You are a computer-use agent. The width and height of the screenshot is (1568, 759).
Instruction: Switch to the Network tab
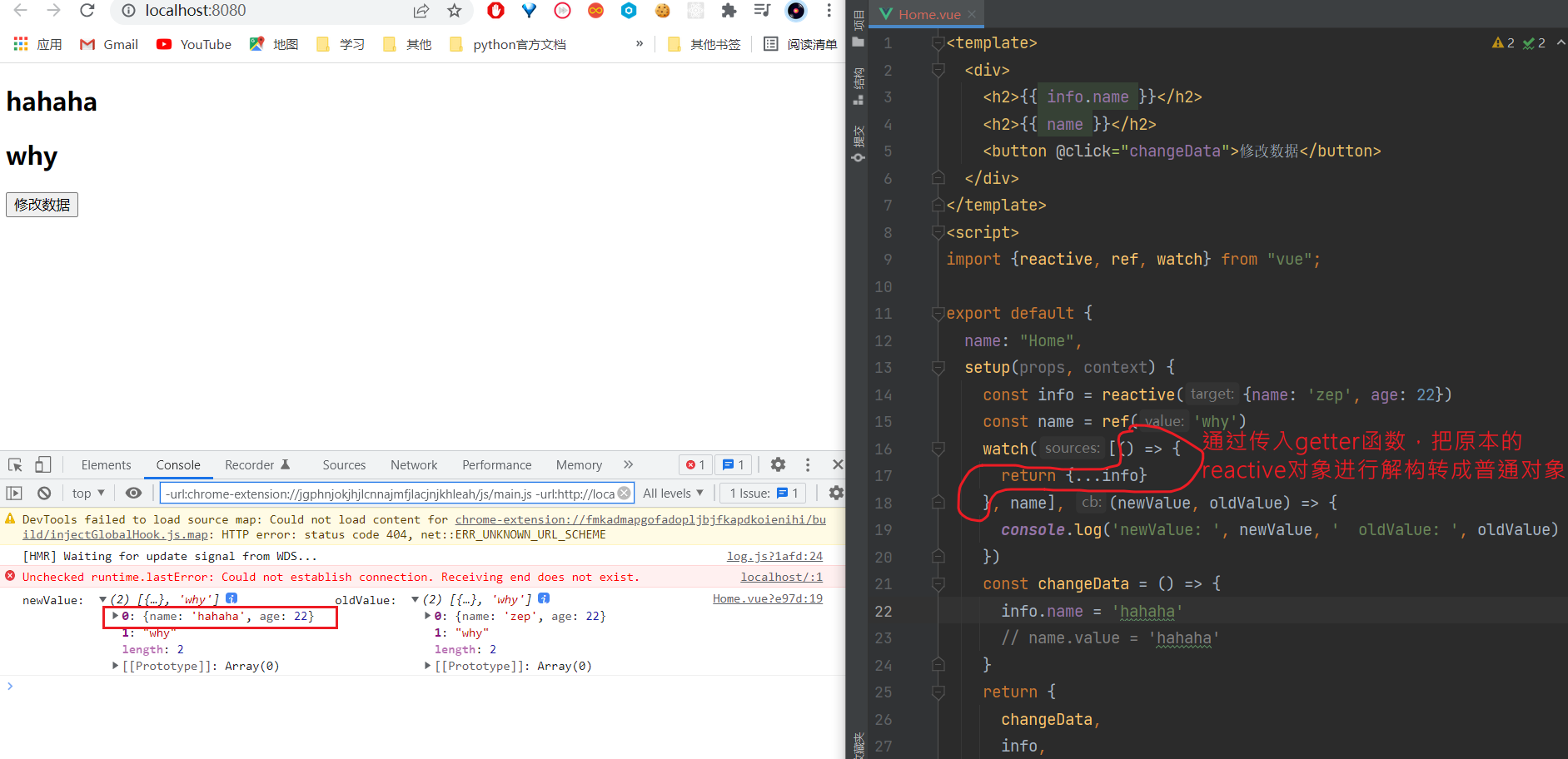click(414, 465)
